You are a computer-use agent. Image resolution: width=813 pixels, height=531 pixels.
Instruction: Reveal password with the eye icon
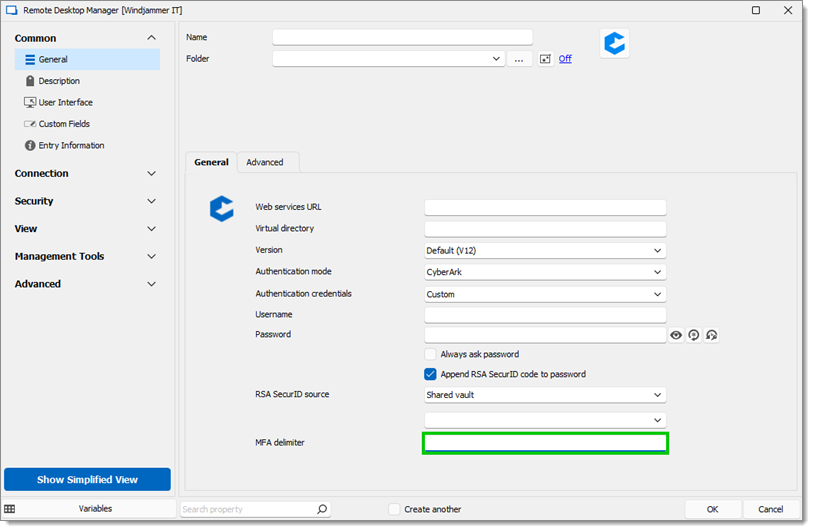coord(676,336)
